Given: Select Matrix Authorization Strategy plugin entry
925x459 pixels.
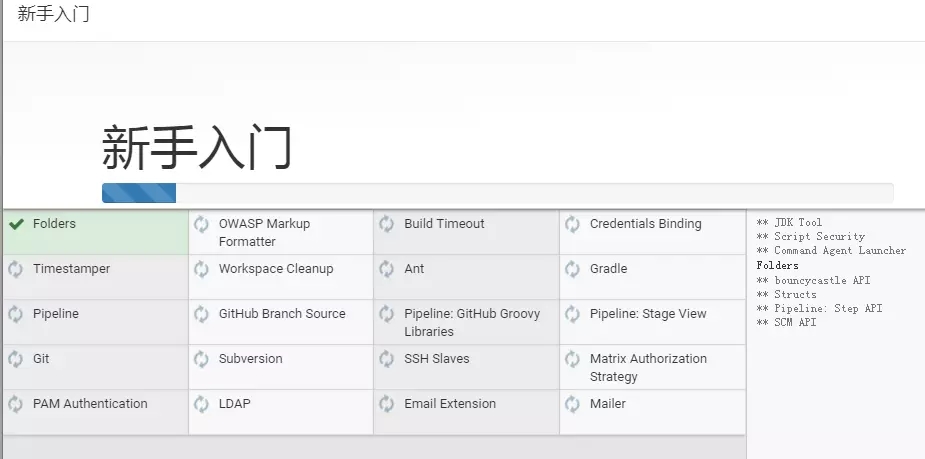Looking at the screenshot, I should click(x=652, y=367).
